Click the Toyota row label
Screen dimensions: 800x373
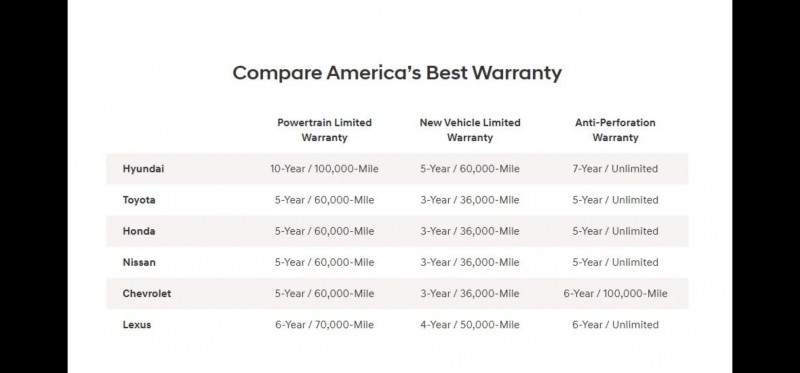click(x=139, y=200)
